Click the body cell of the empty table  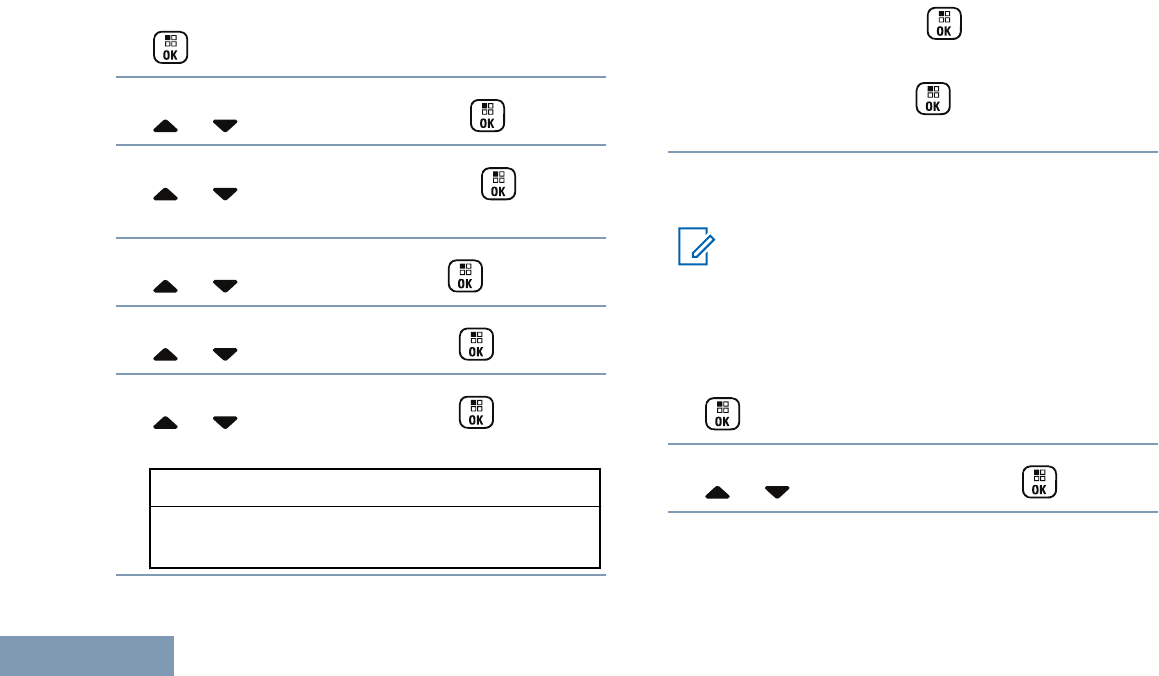(x=375, y=537)
